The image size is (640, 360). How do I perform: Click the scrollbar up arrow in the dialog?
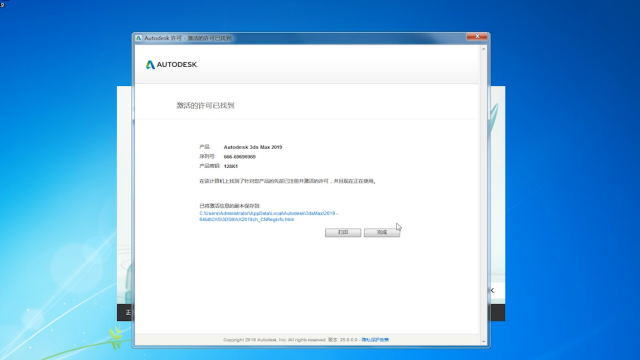(x=484, y=49)
